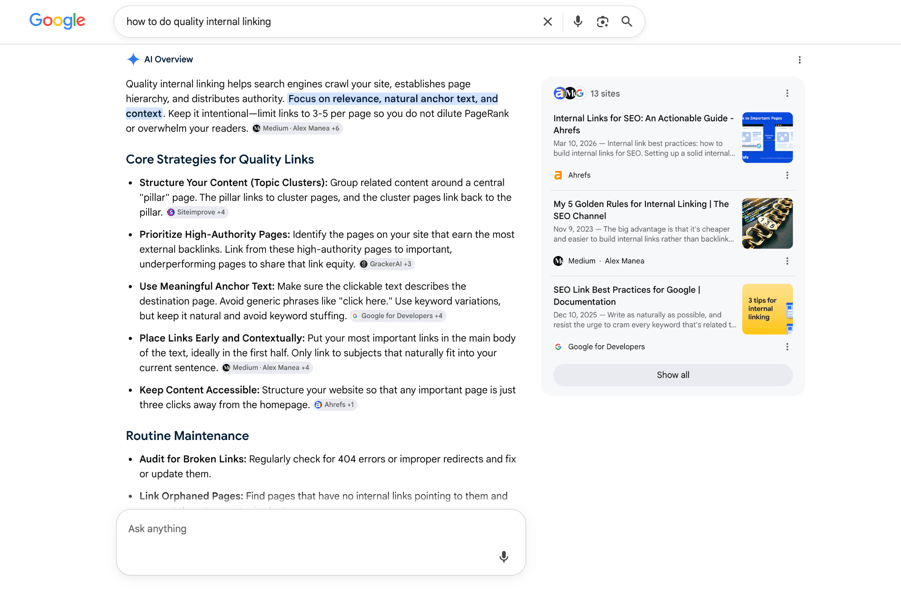Open the Ahrefs article thumbnail
Viewport: 901px width, 596px height.
point(767,137)
